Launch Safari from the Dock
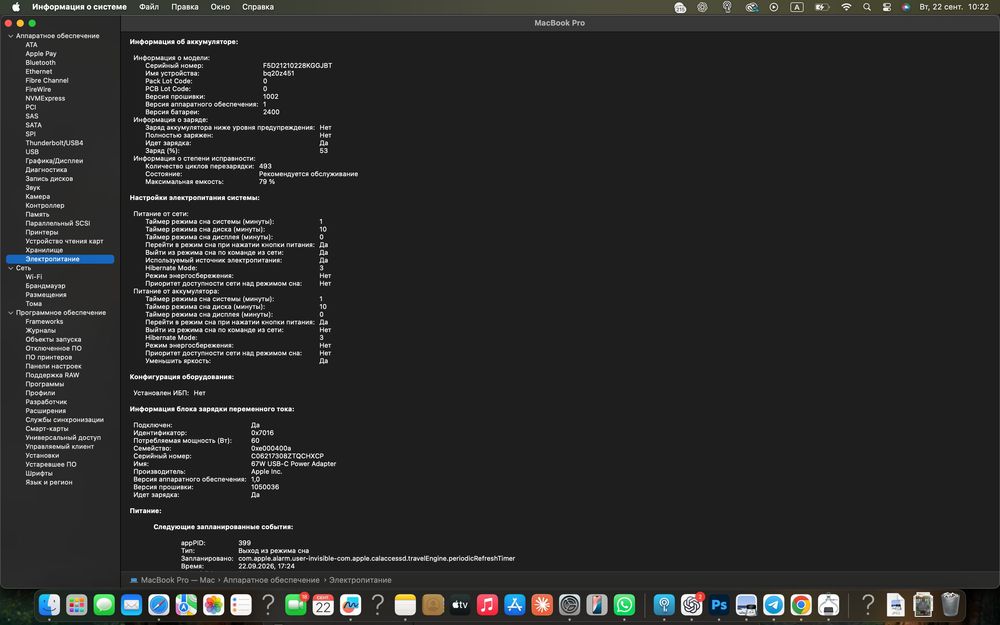Viewport: 1000px width, 625px height. [159, 605]
